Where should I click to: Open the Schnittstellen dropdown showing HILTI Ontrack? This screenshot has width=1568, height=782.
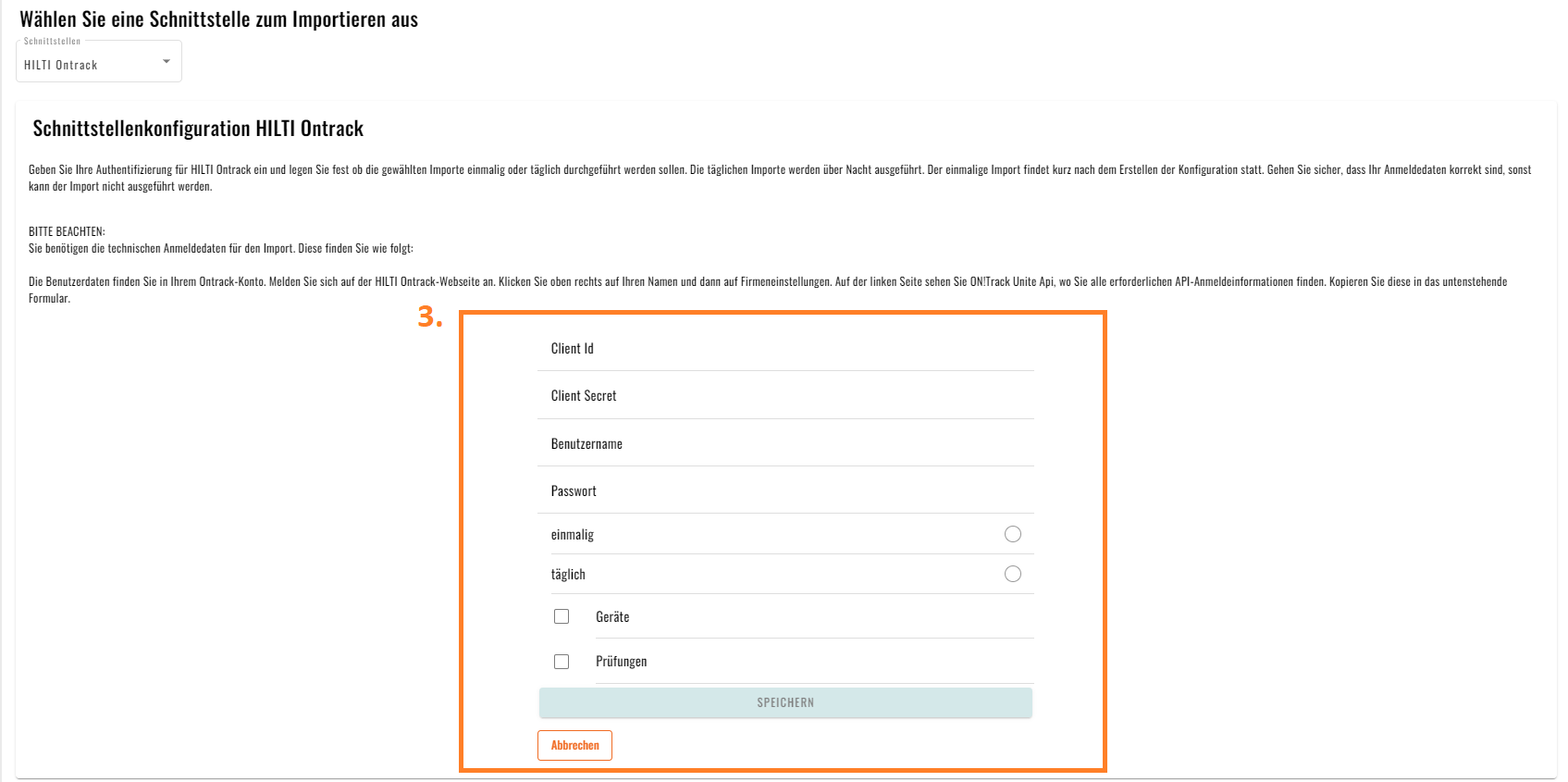click(99, 61)
